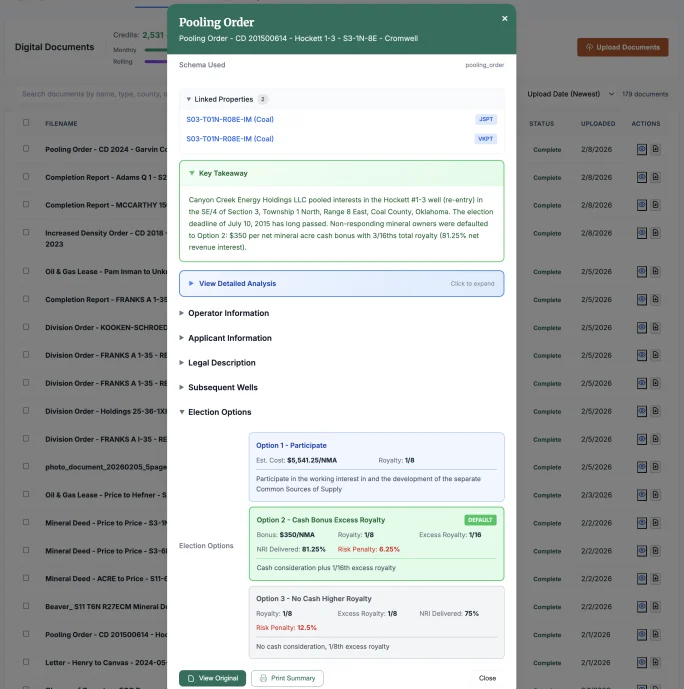Screen dimensions: 684x689
Task: Check the Oil & Gas Lease - Pam Inman row
Action: point(26,271)
